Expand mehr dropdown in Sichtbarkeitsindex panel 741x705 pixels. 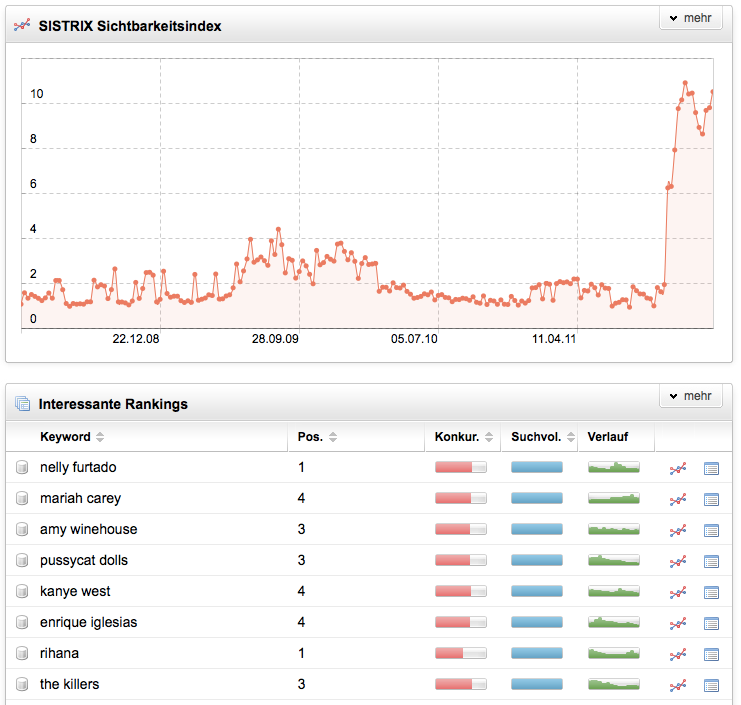click(690, 18)
